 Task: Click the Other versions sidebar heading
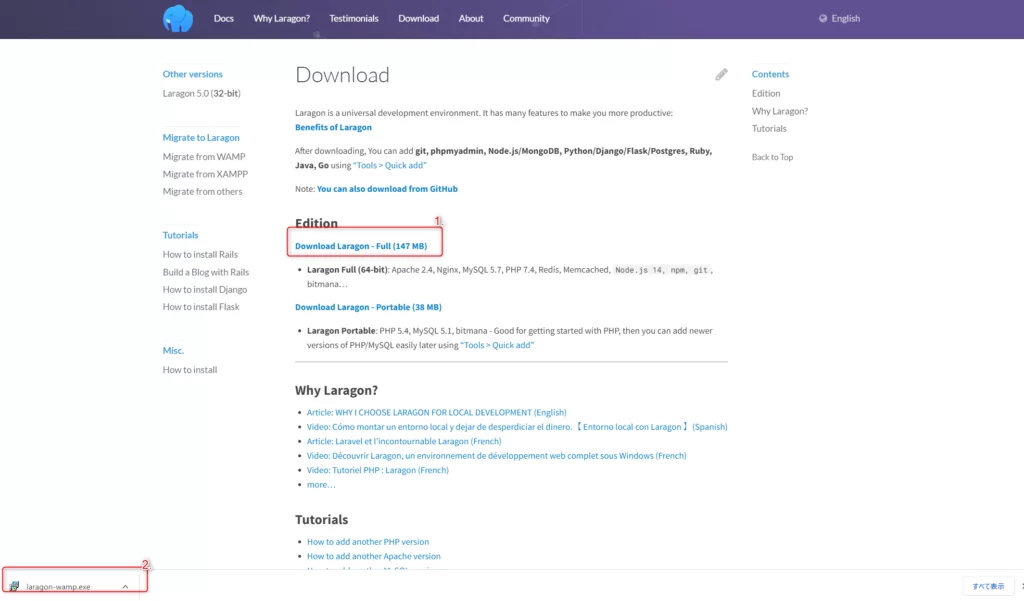tap(193, 74)
